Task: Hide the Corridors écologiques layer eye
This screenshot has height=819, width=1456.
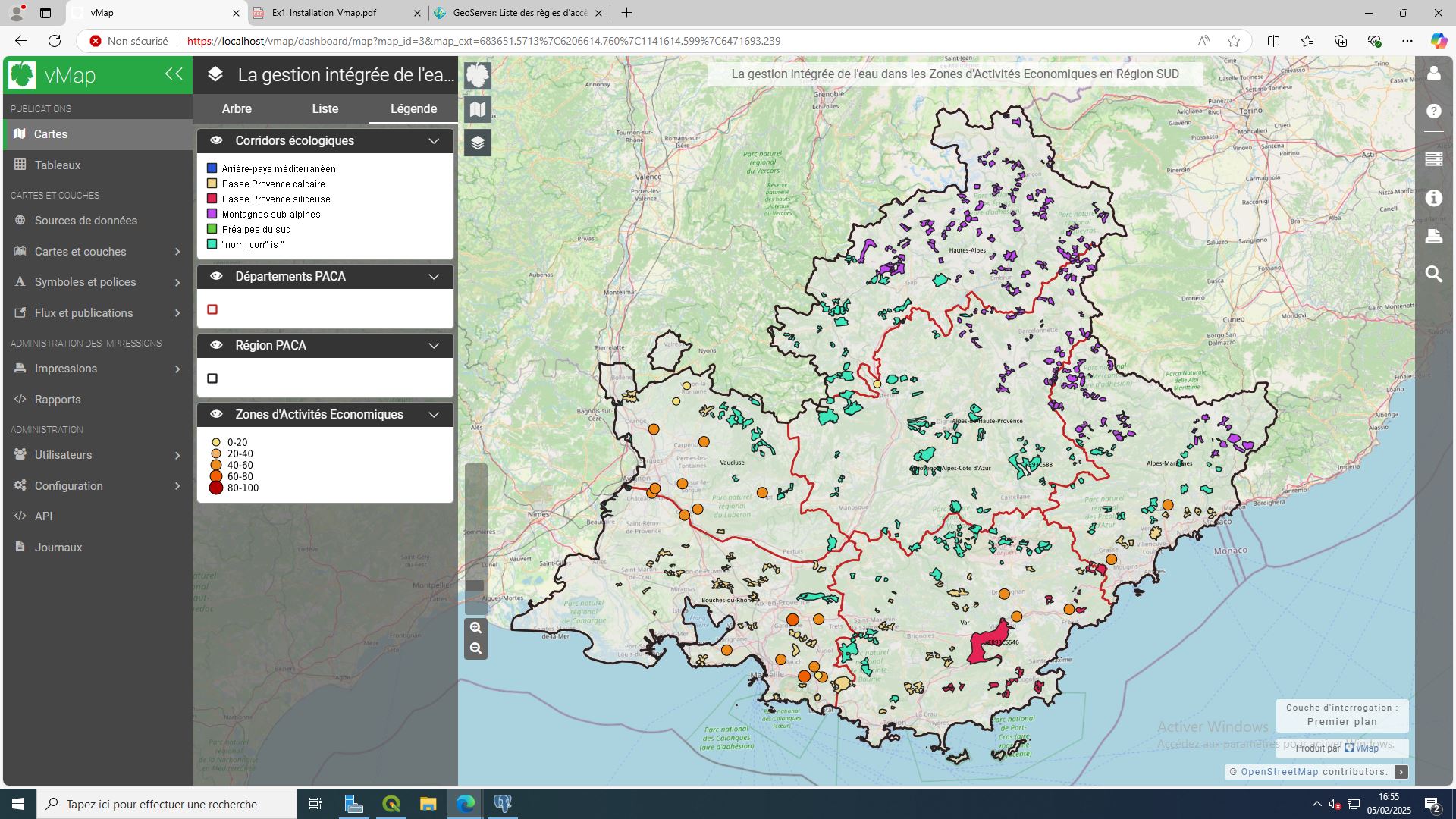Action: [216, 140]
